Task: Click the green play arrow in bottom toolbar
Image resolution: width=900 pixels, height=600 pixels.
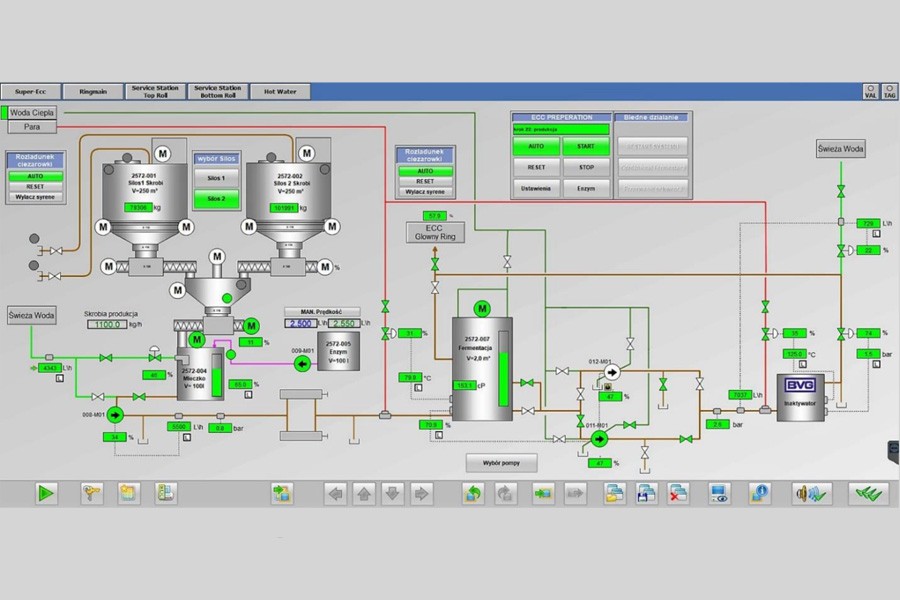Action: point(46,492)
